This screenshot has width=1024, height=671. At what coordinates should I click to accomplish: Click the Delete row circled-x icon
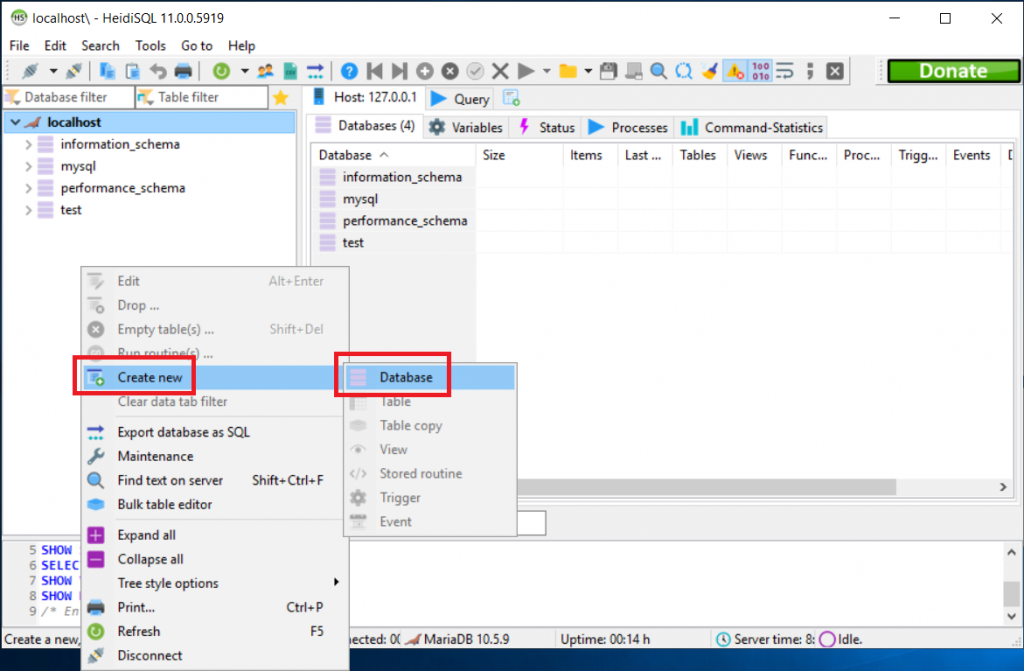click(450, 71)
